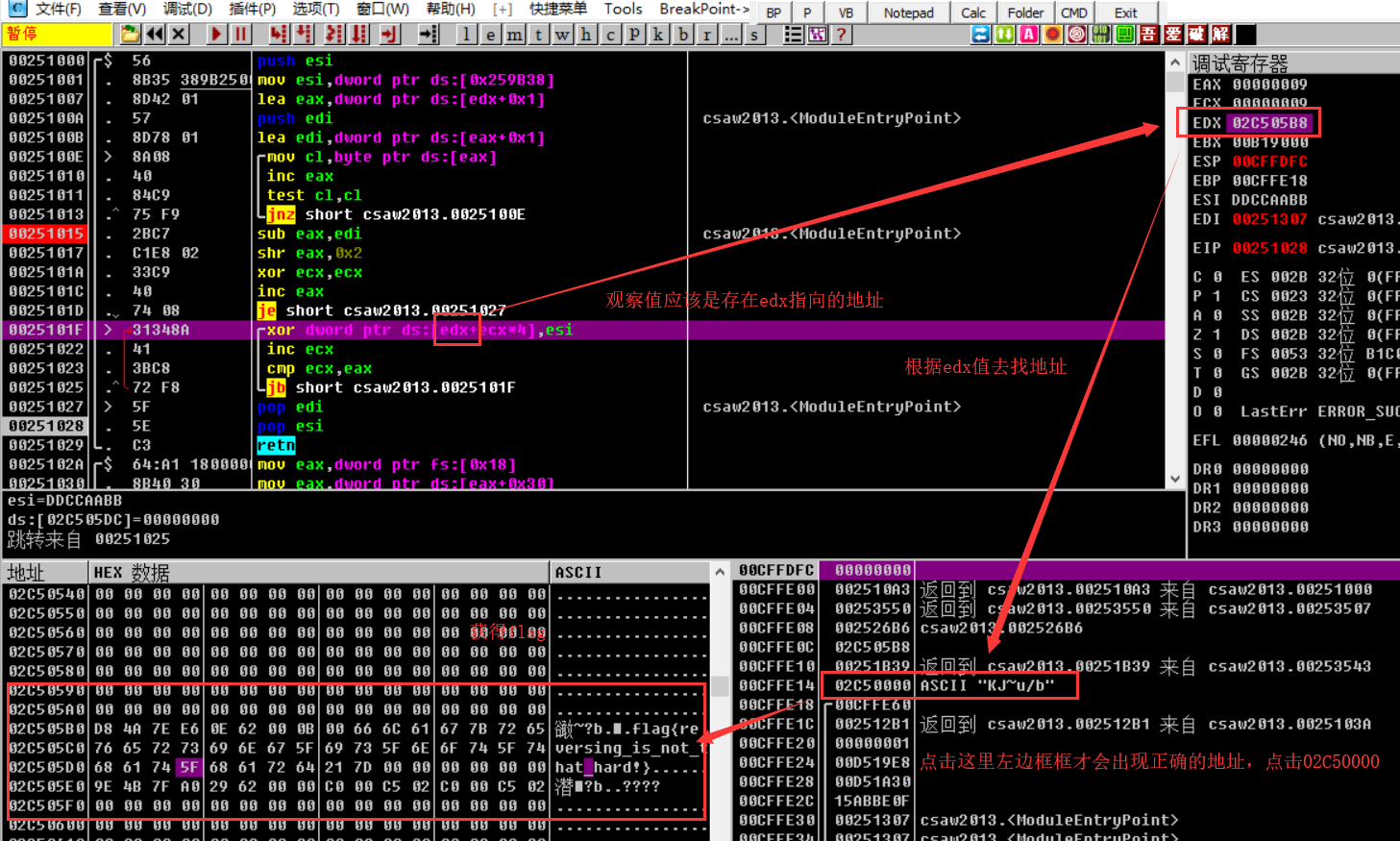Viewport: 1400px width, 841px height.
Task: Open Call stack with 'k' button
Action: [x=658, y=35]
